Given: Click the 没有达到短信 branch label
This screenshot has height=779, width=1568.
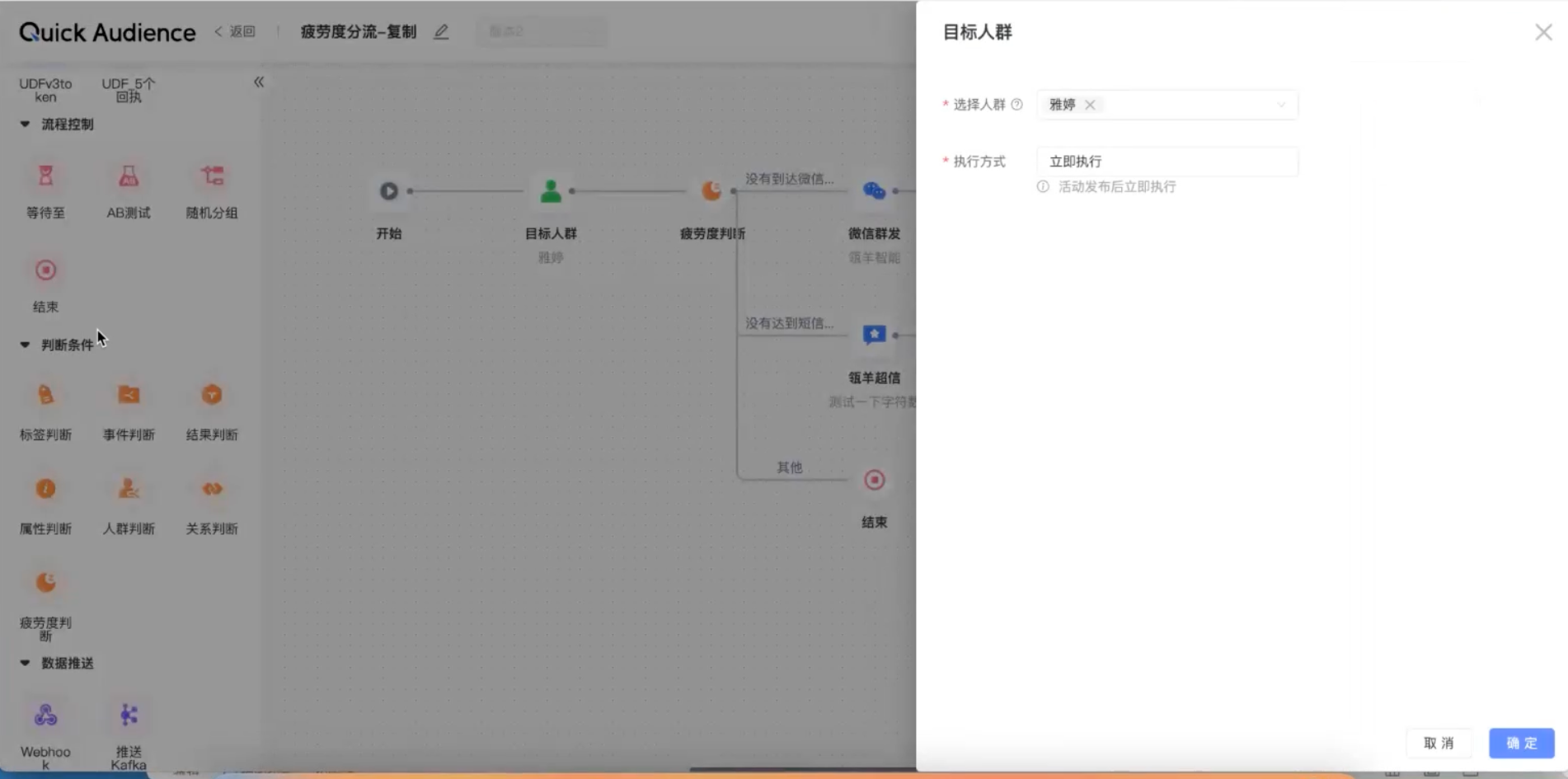Looking at the screenshot, I should (x=789, y=323).
